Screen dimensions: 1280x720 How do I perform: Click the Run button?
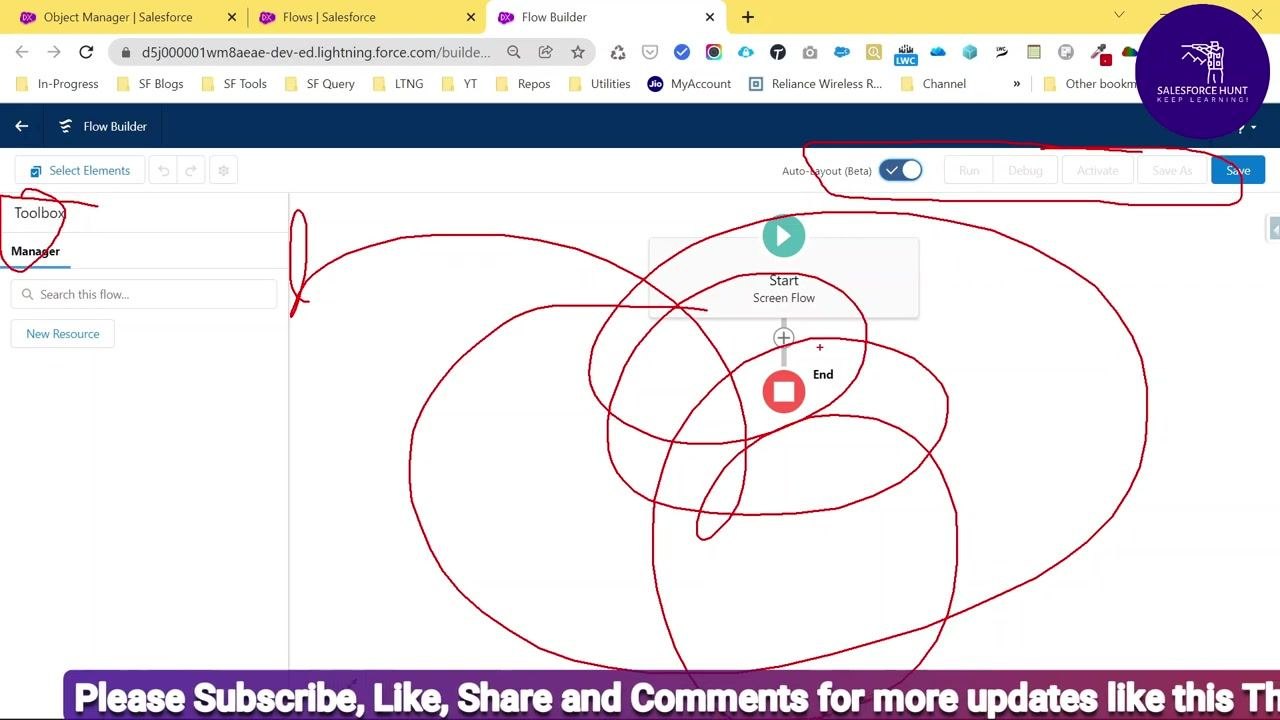coord(969,171)
